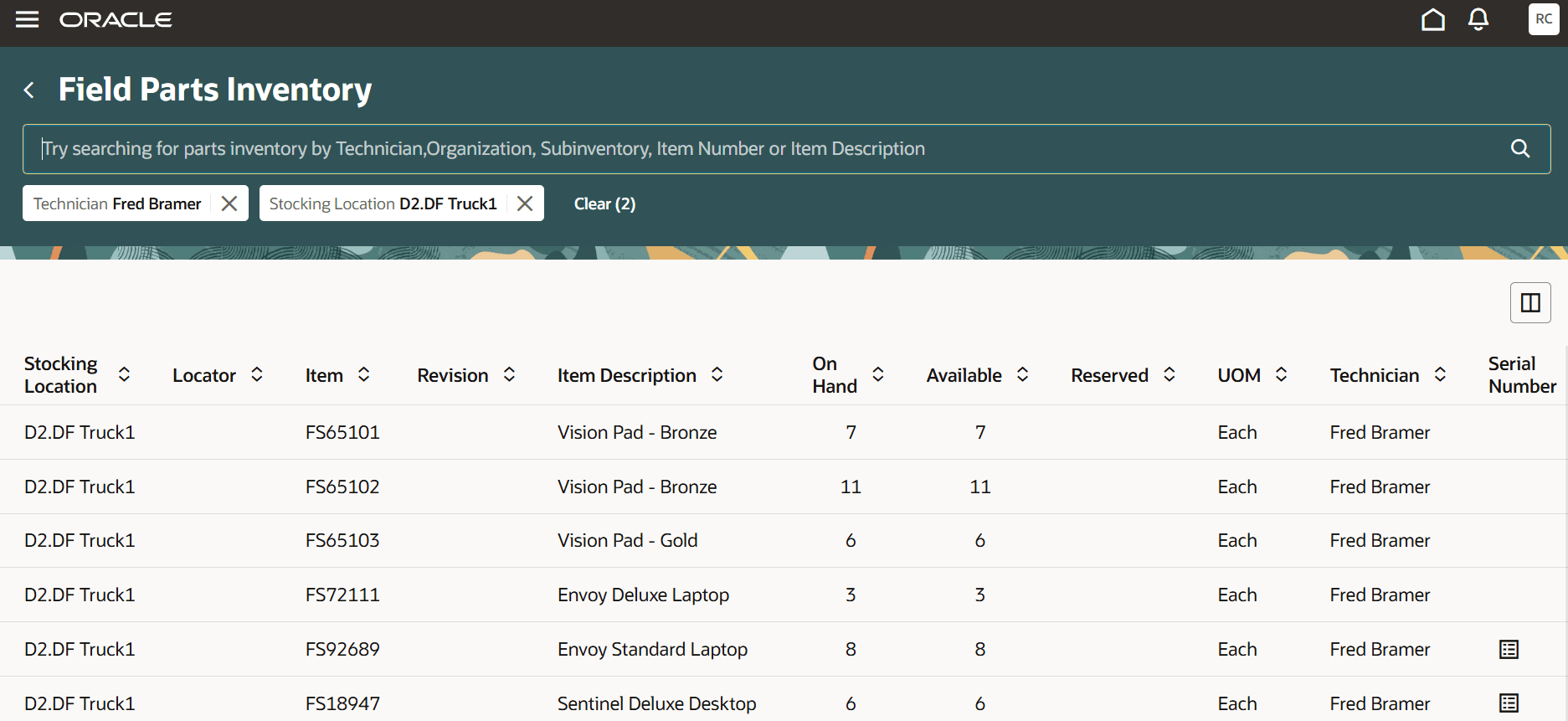Go back using the left chevron arrow
Image resolution: width=1568 pixels, height=721 pixels.
(29, 90)
